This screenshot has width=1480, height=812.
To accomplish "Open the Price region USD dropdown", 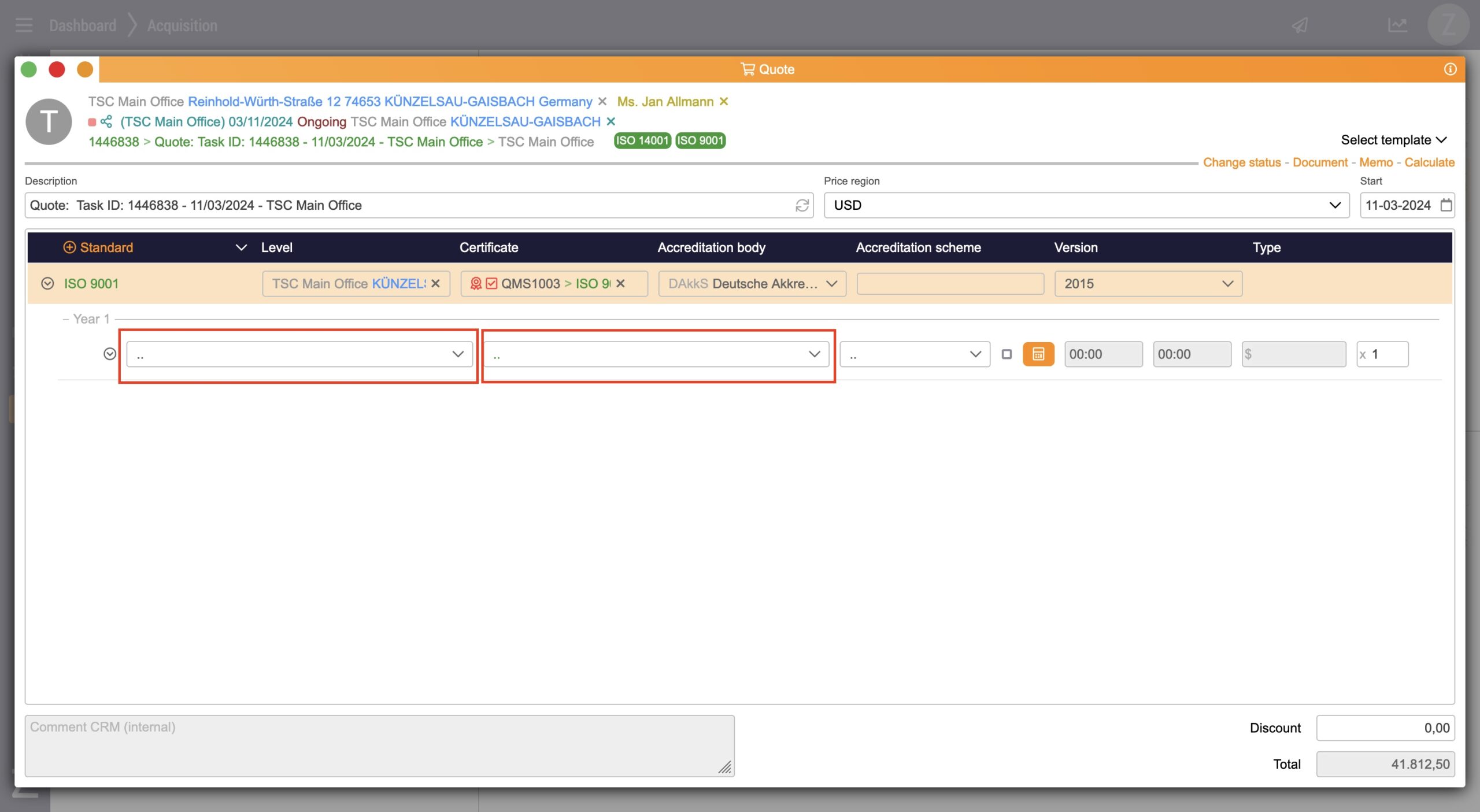I will pos(1086,206).
